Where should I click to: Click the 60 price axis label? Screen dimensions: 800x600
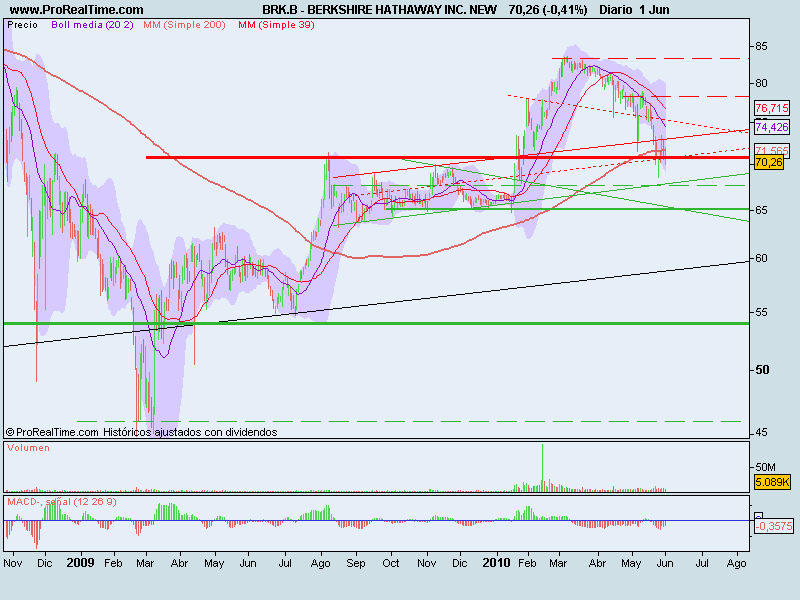(x=761, y=258)
